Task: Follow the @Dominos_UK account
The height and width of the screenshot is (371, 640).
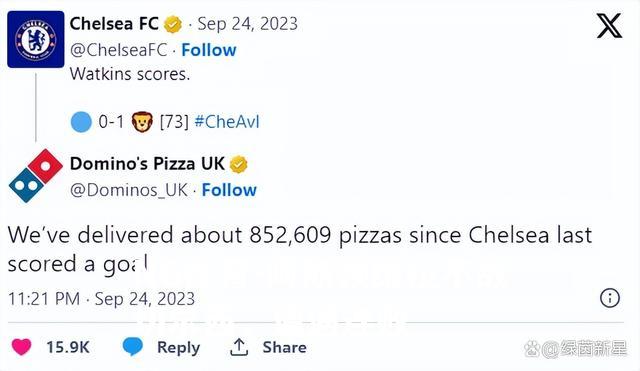Action: pyautogui.click(x=229, y=190)
